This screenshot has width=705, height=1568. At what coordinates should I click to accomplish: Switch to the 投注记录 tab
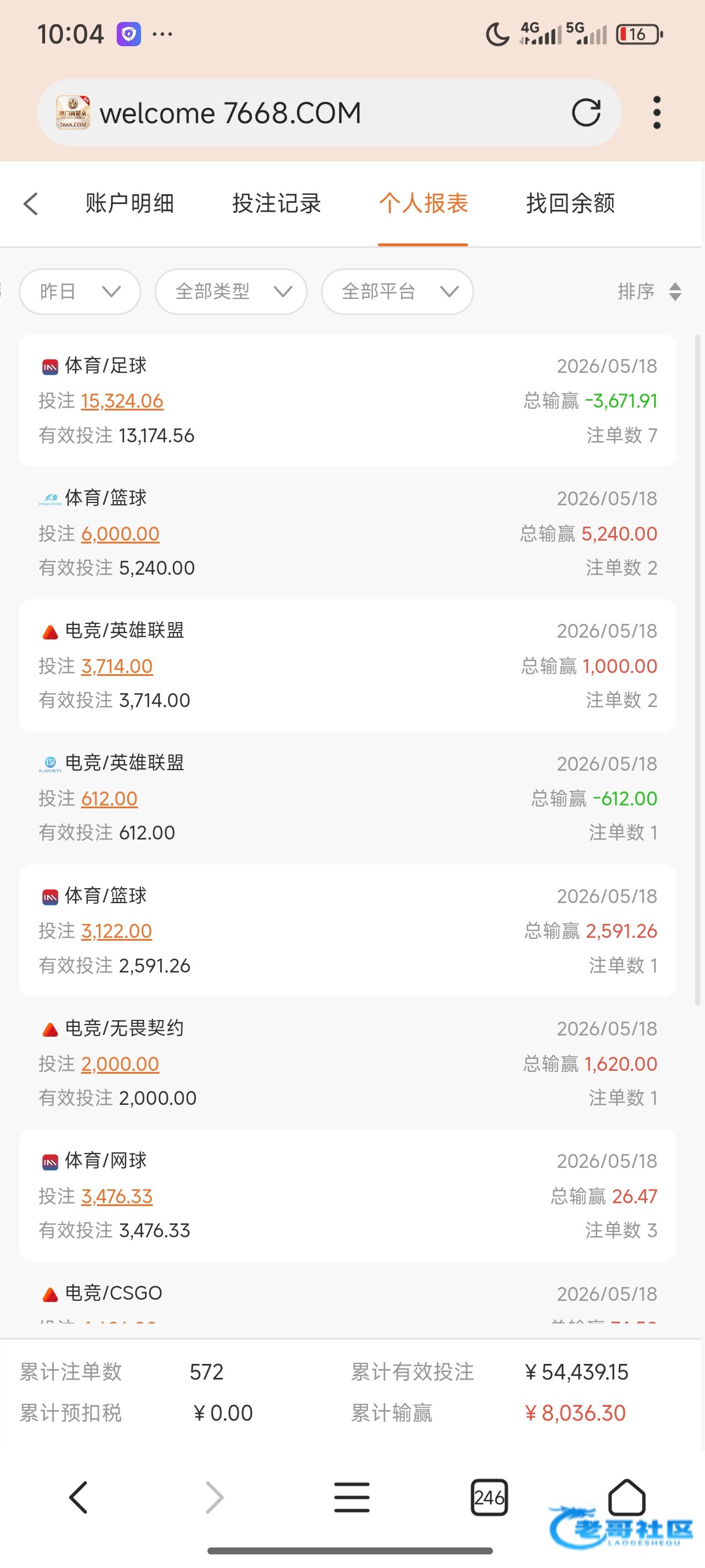pos(276,204)
